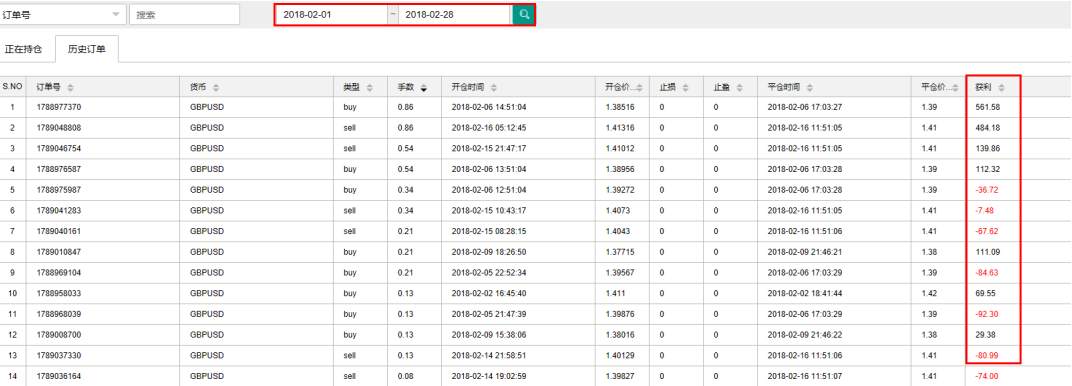The image size is (1072, 386).
Task: Click open price 1.38516
Action: pyautogui.click(x=619, y=107)
